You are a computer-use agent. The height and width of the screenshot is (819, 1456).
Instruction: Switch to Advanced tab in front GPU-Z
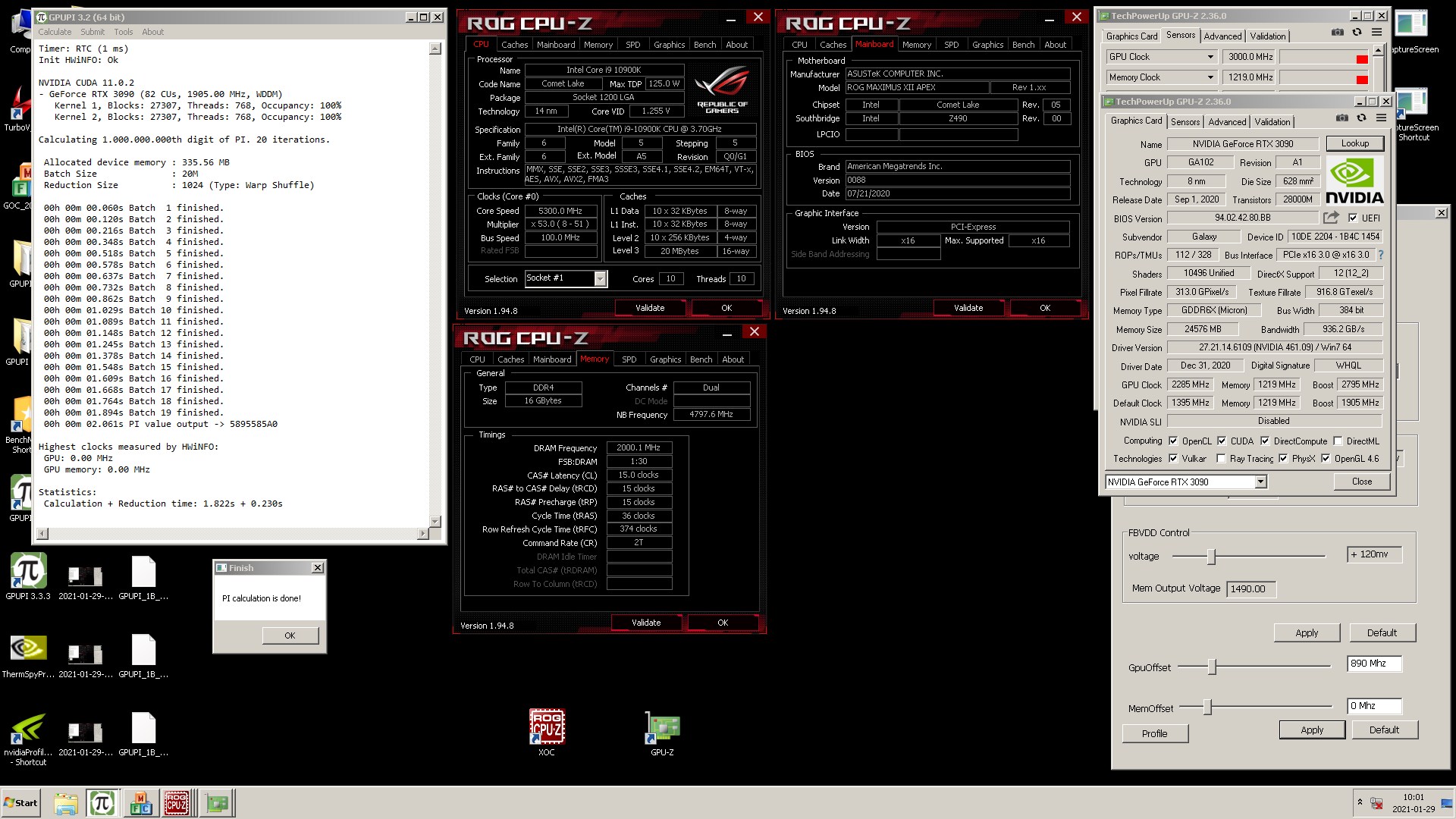point(1227,121)
